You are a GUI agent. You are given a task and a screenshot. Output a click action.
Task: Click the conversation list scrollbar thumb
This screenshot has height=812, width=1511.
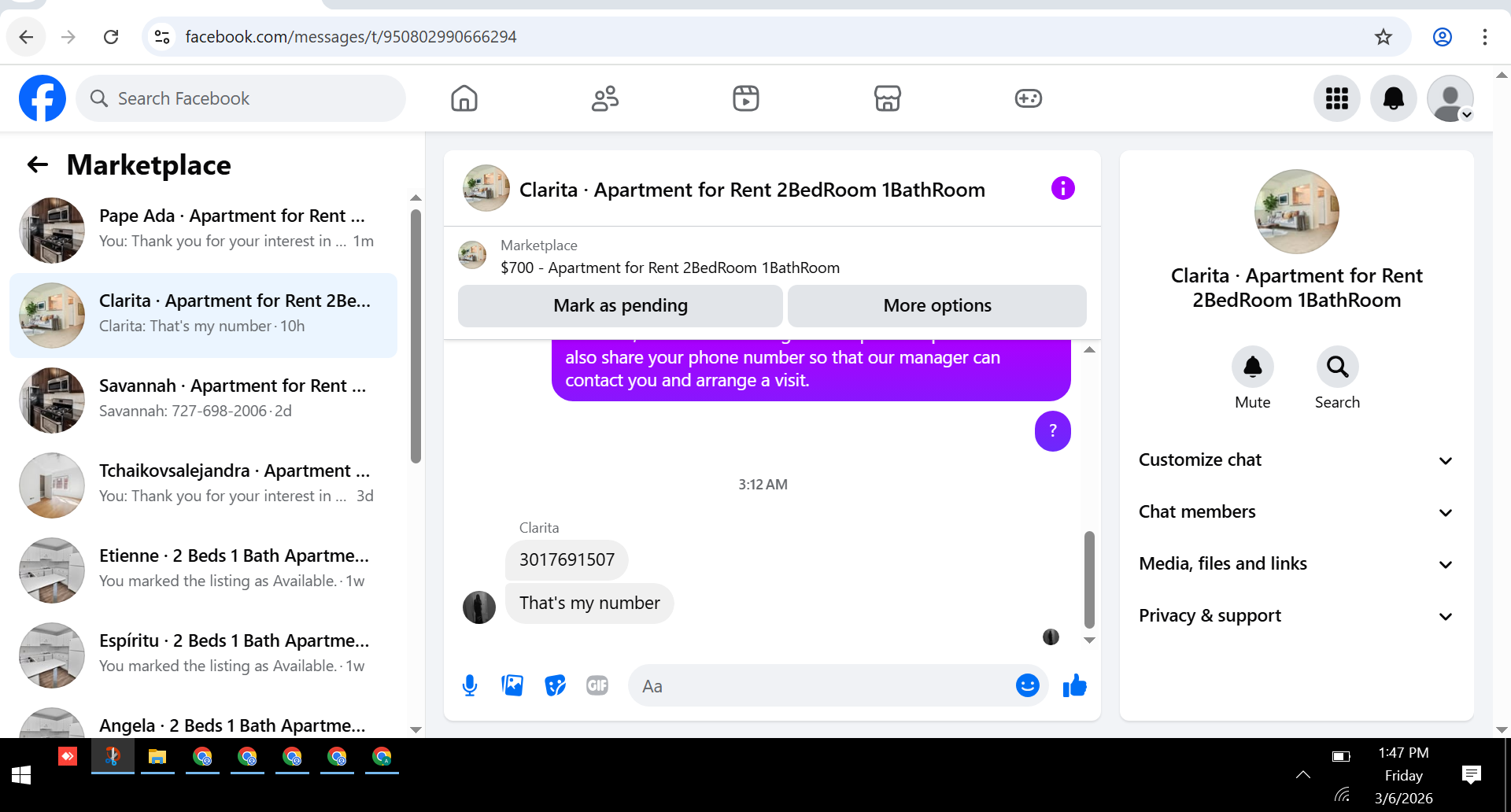pyautogui.click(x=416, y=336)
